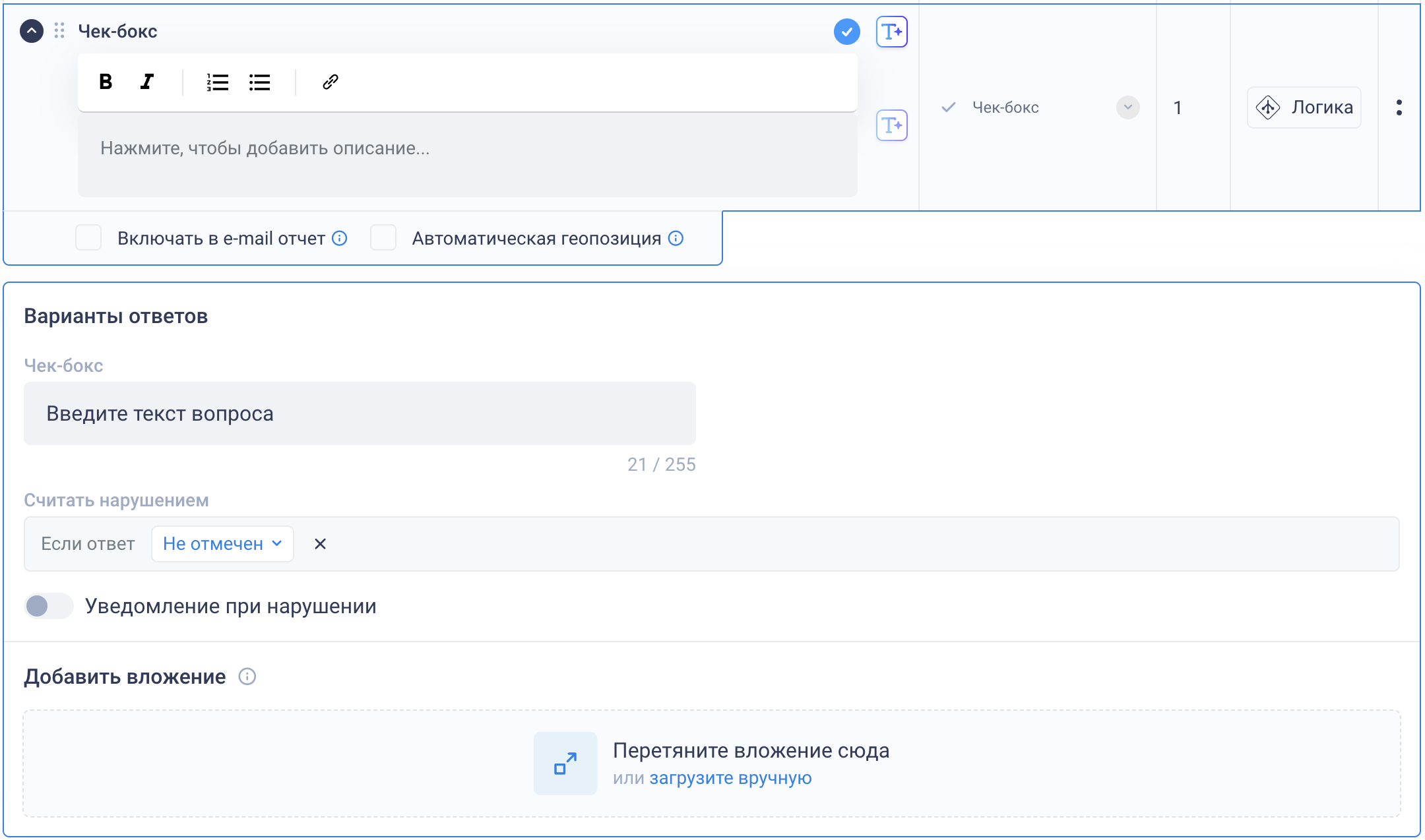Toggle italic text formatting
The image size is (1425, 840).
147,82
